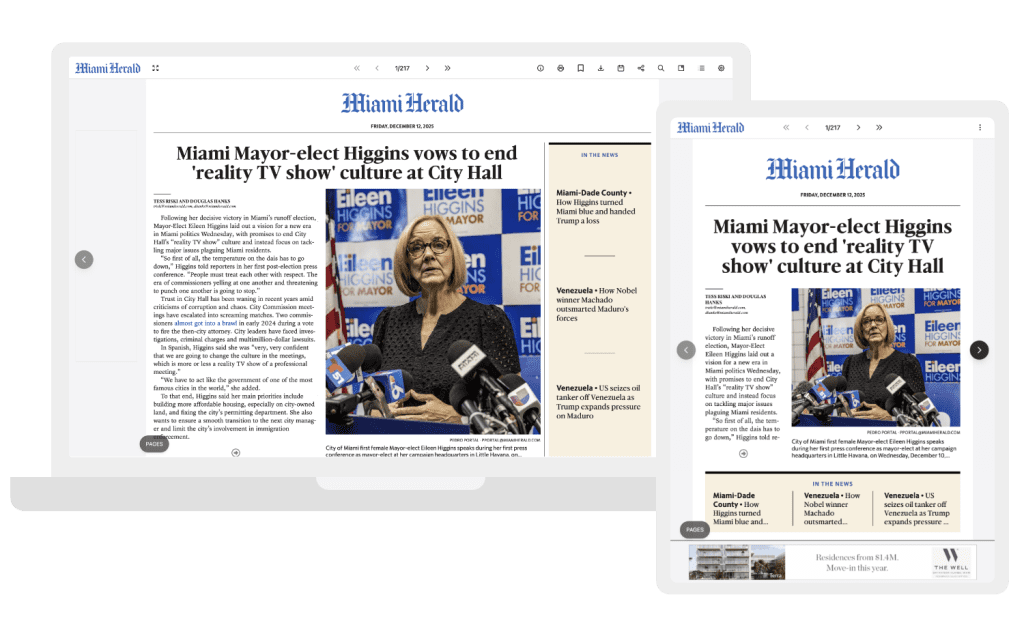Click the date 'FRIDAY, DECEMBER 12, 2025' on laptop
Screen dimensions: 1024x636
coord(402,126)
